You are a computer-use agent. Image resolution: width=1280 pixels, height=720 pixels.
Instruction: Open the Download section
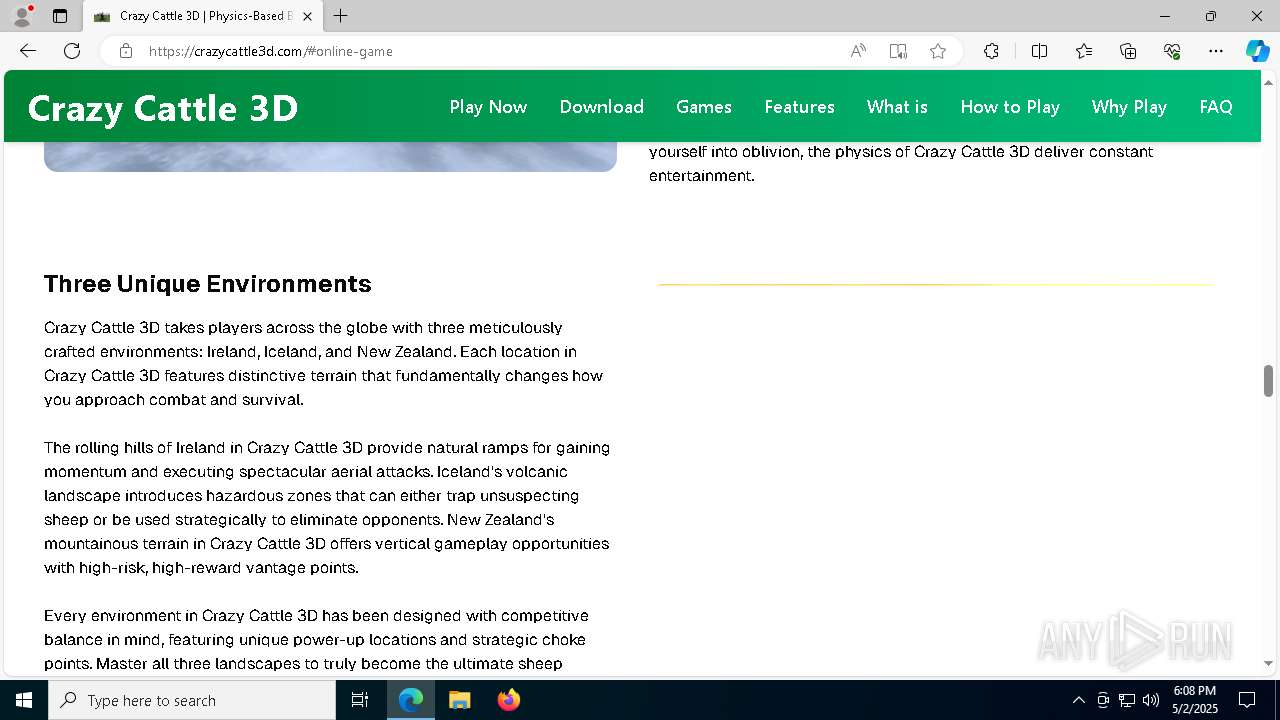click(x=602, y=107)
